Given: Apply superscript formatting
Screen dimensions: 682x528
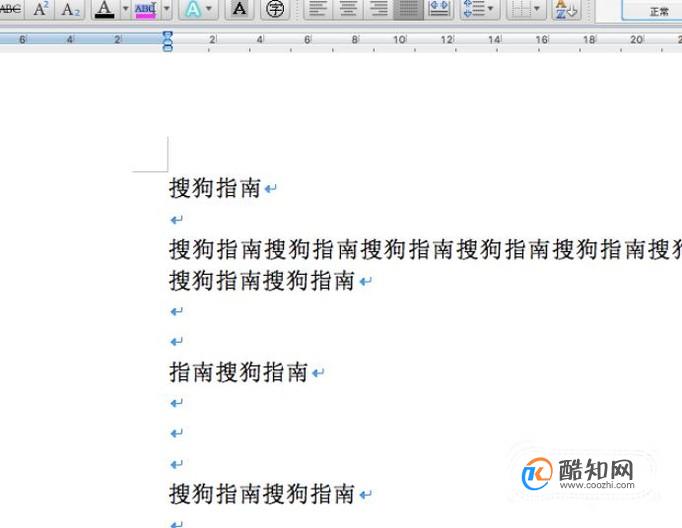Looking at the screenshot, I should pyautogui.click(x=41, y=9).
